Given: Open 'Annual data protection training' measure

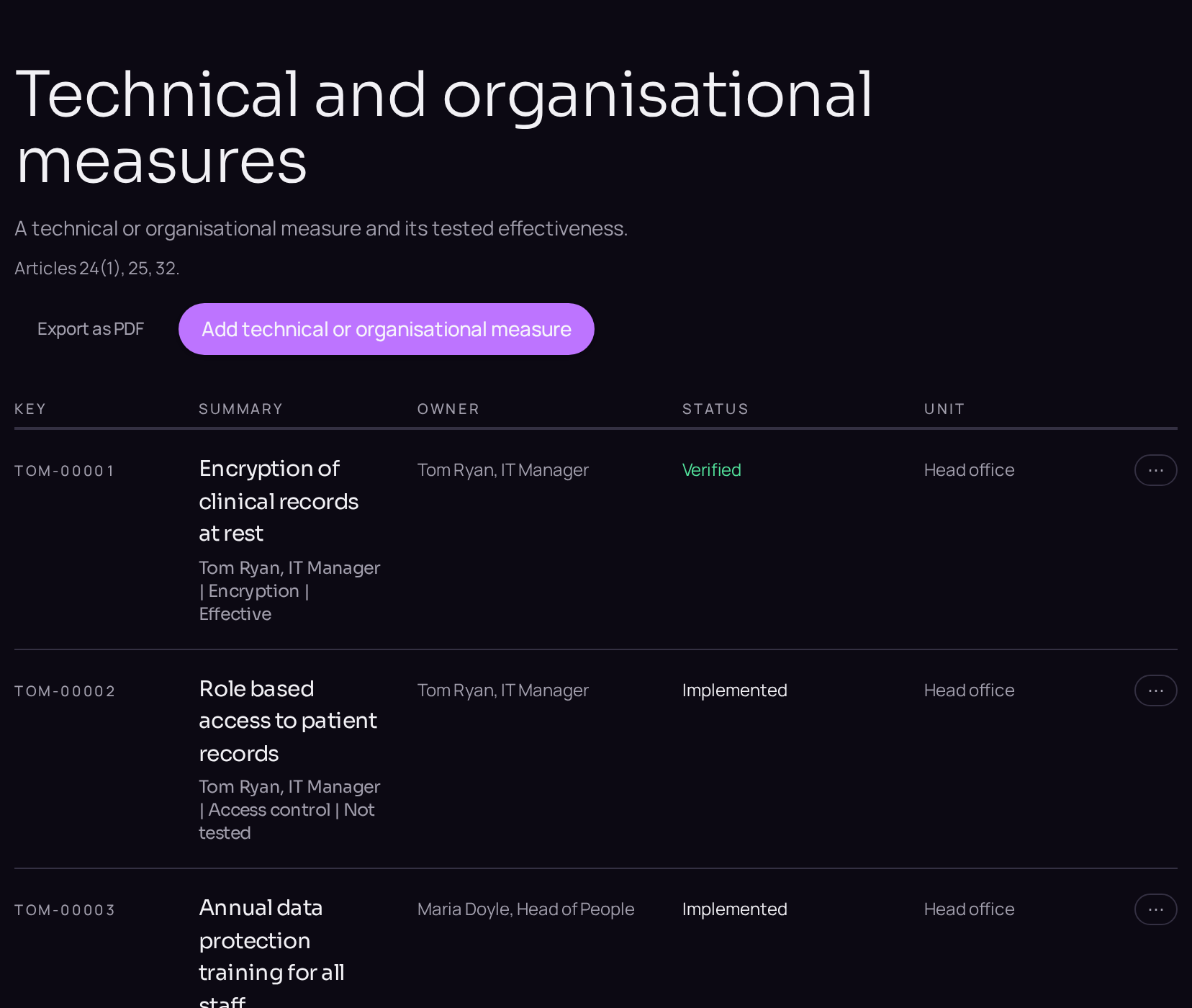Looking at the screenshot, I should click(271, 952).
